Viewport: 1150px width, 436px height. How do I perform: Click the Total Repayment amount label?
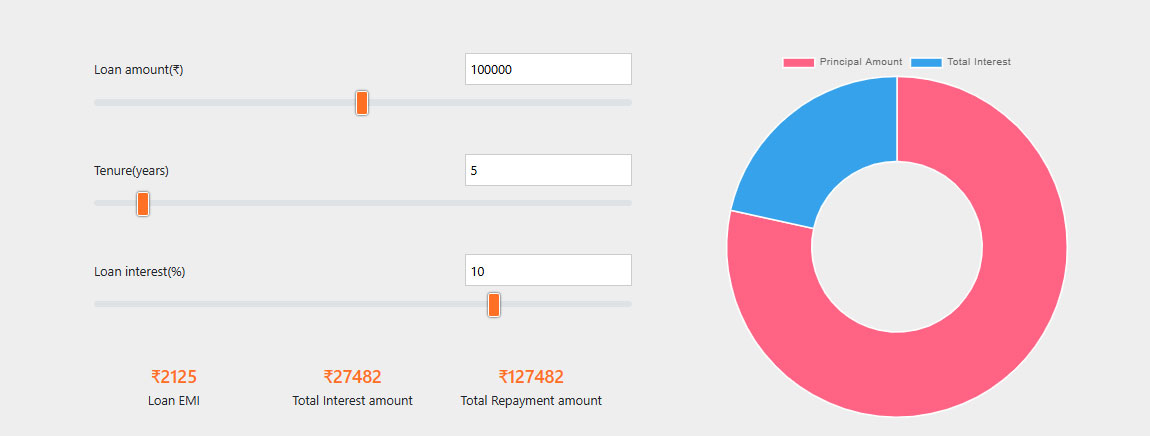coord(531,401)
